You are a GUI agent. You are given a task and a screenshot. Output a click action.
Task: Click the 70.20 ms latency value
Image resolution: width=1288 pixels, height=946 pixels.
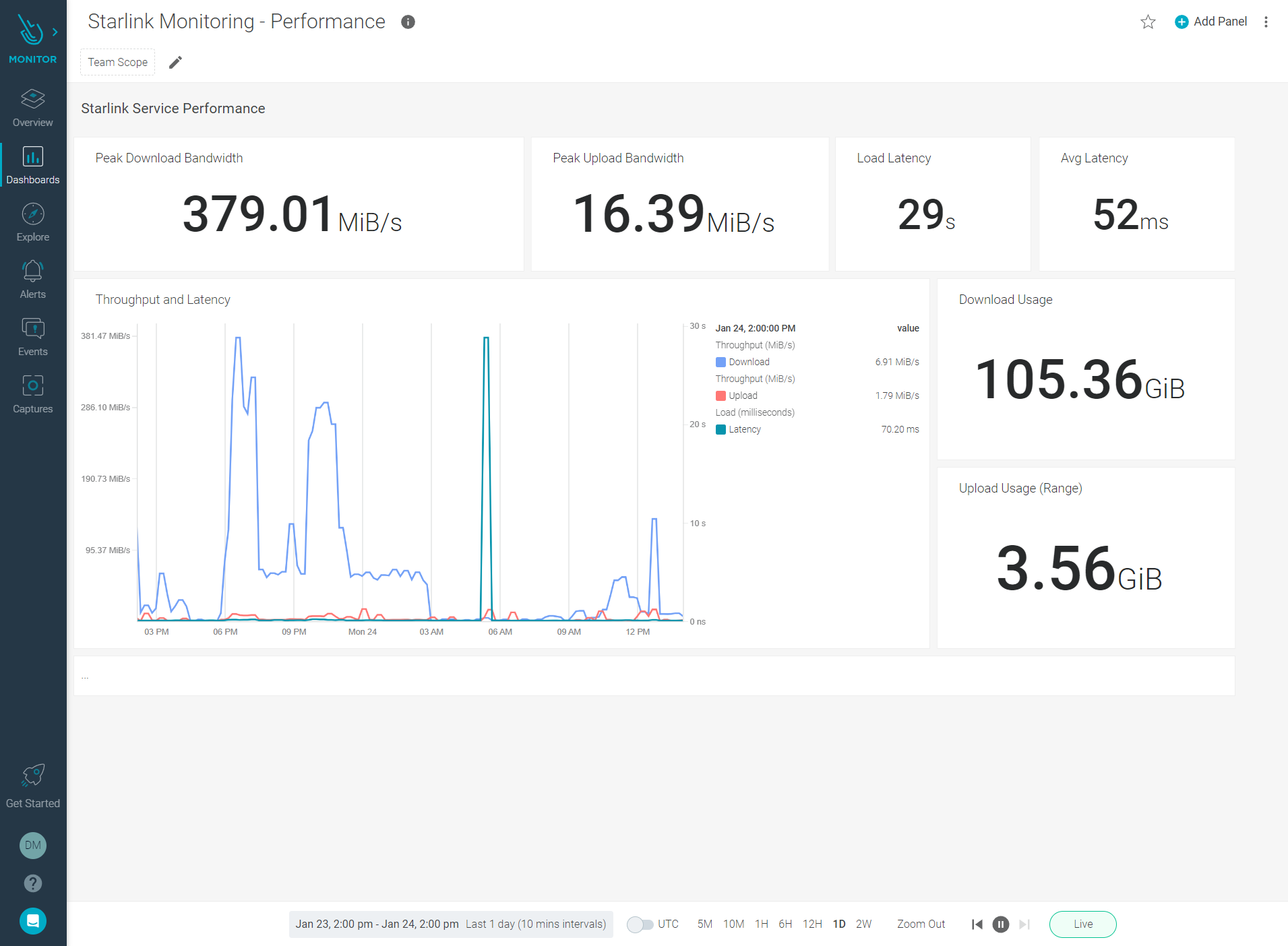coord(900,429)
